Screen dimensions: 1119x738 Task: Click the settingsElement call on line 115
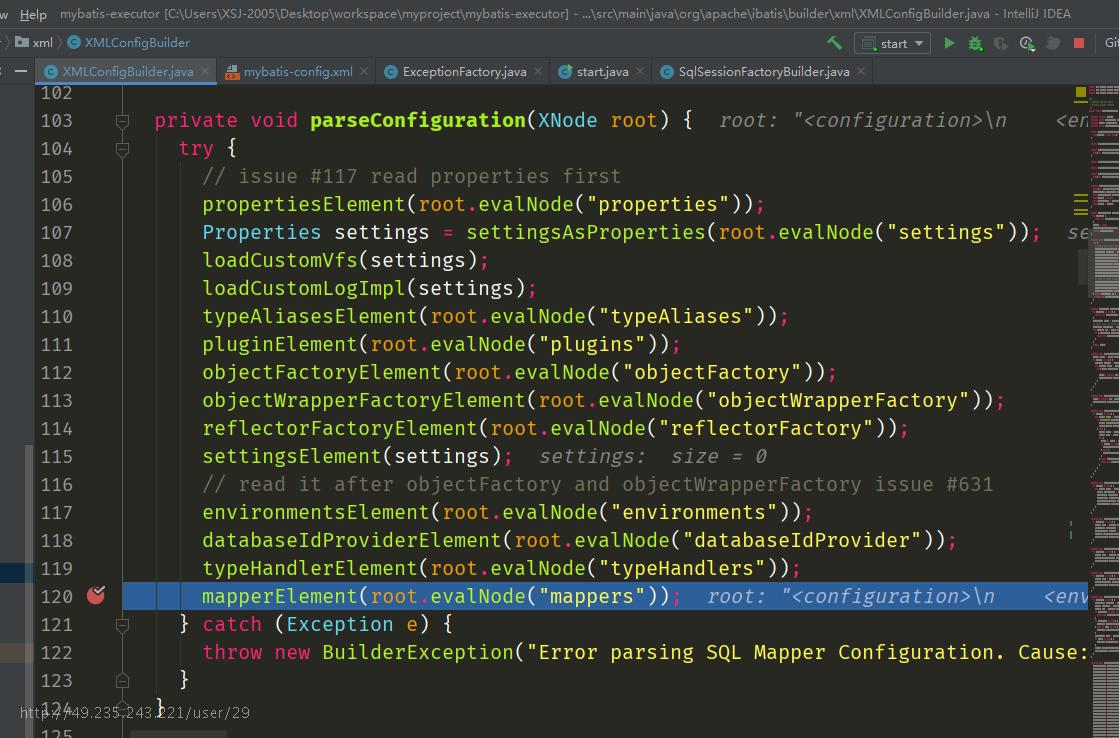click(x=292, y=456)
